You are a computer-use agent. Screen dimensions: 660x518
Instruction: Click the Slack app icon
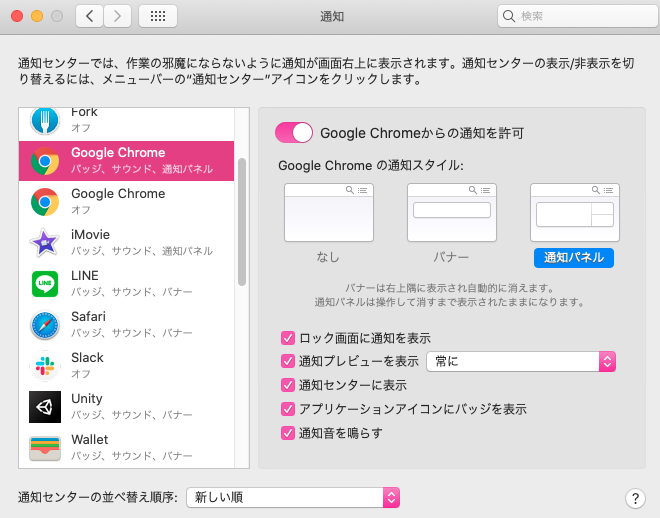tap(45, 366)
